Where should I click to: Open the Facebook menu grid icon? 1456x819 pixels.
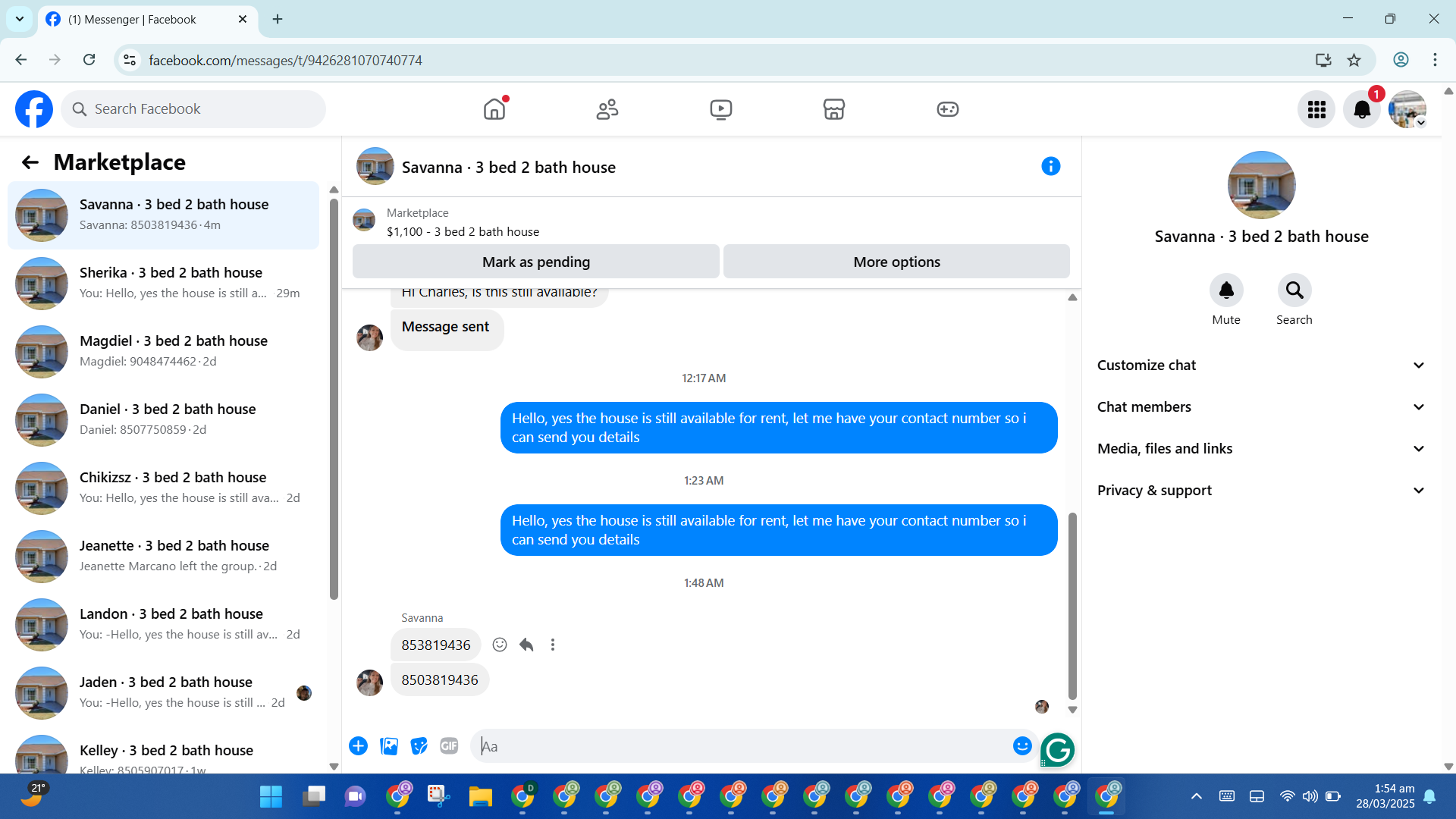point(1316,110)
